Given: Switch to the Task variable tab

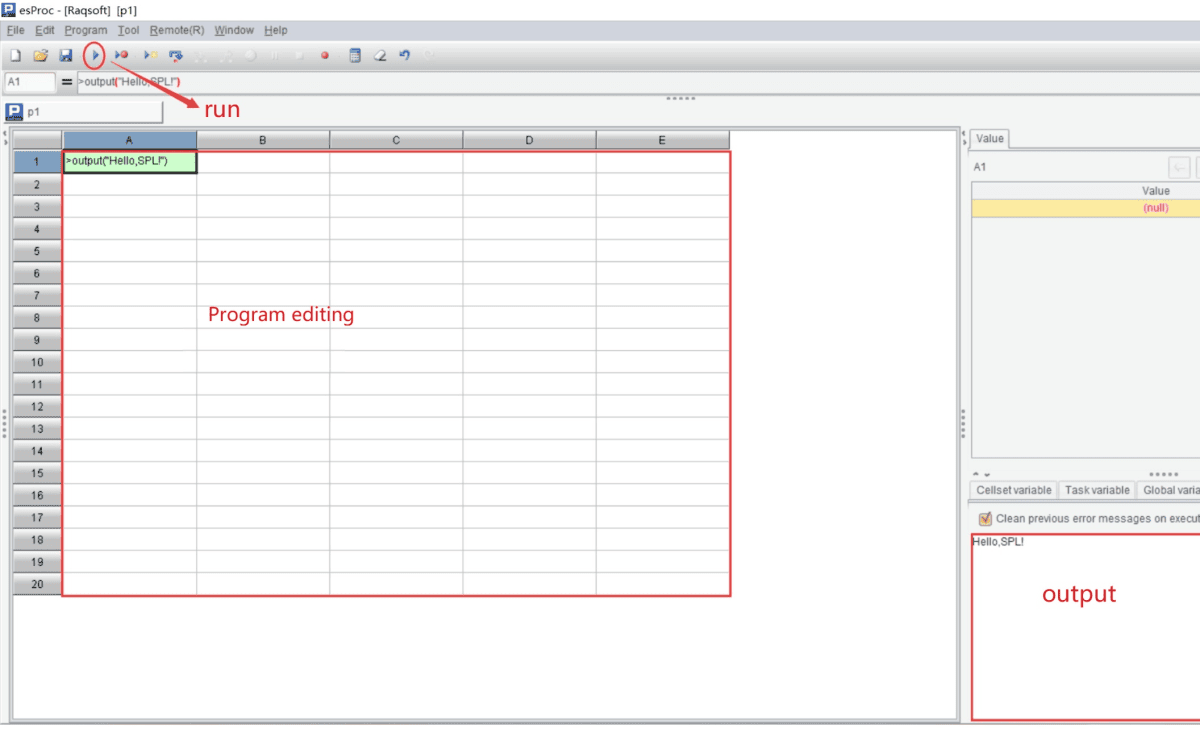Looking at the screenshot, I should click(1097, 490).
